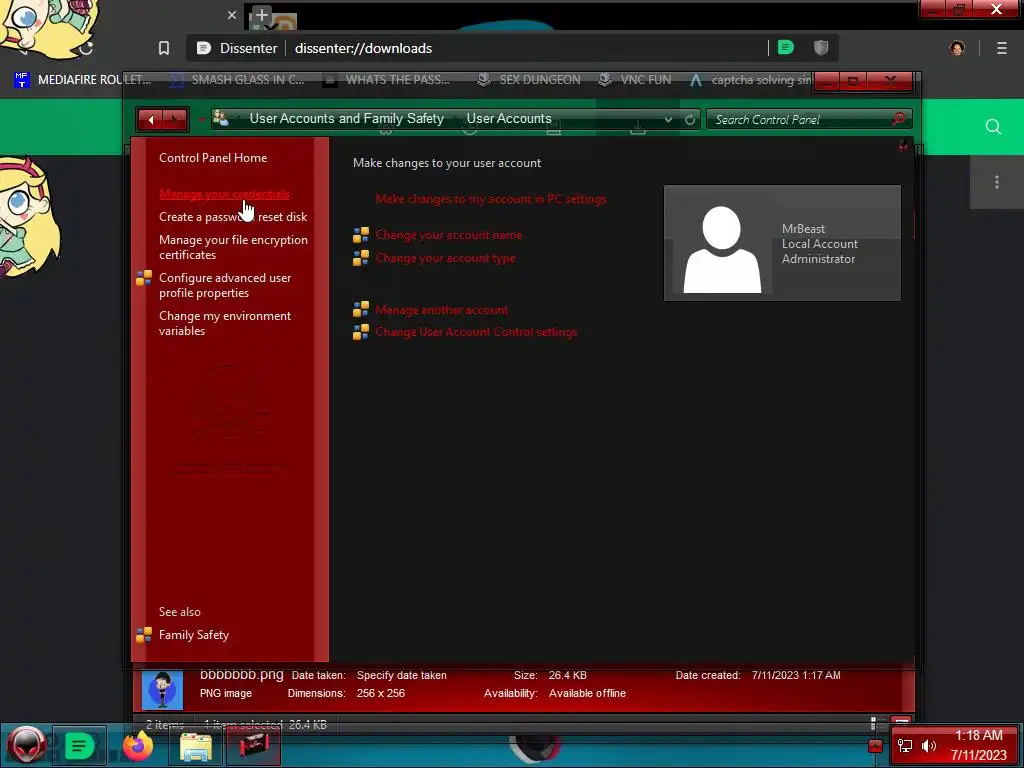Open Control Panel Home
Image resolution: width=1024 pixels, height=768 pixels.
tap(213, 158)
